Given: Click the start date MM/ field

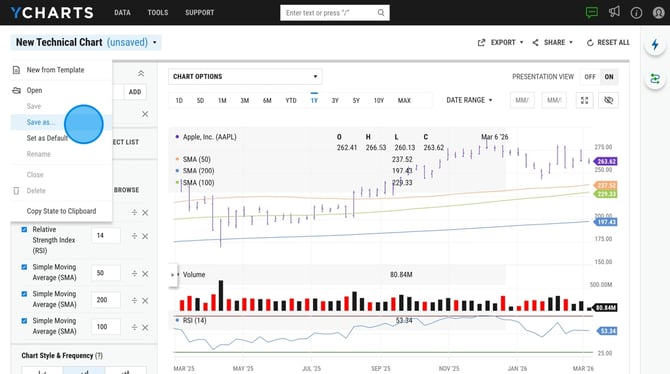Looking at the screenshot, I should (x=522, y=100).
